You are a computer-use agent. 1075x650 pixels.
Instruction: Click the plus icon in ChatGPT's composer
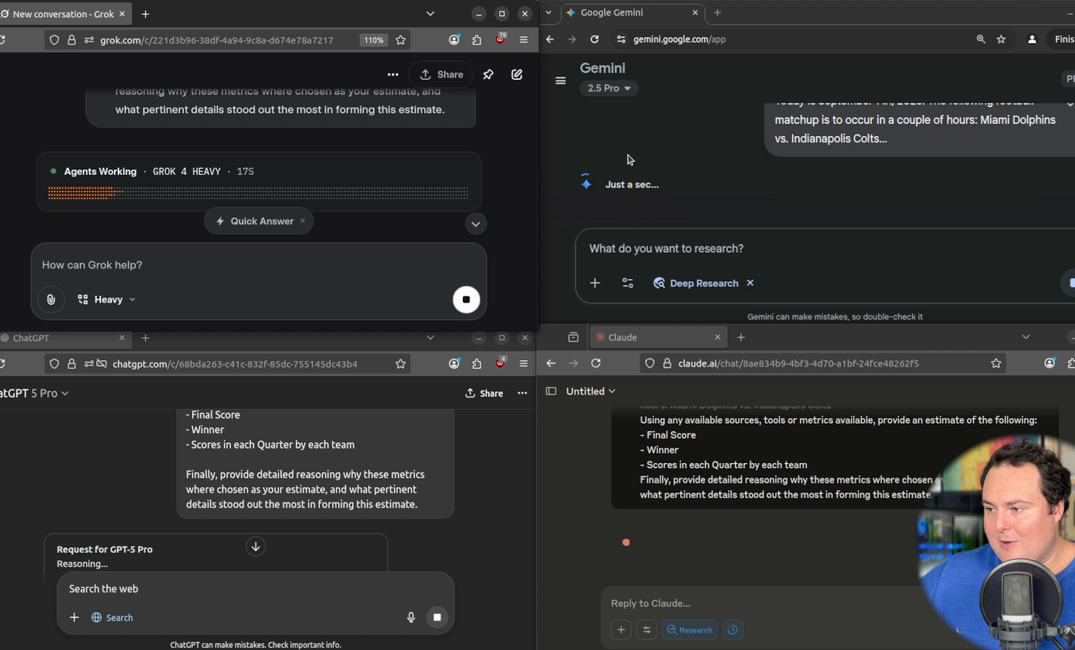click(x=74, y=618)
